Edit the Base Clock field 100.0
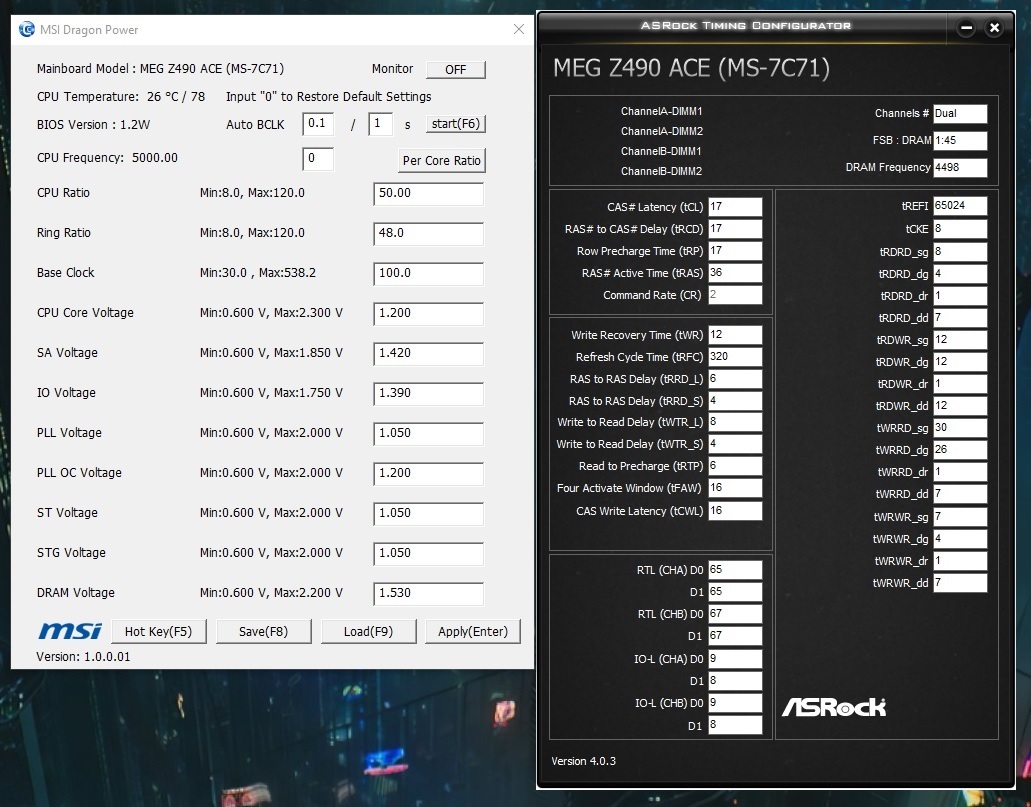This screenshot has height=807, width=1031. point(429,274)
